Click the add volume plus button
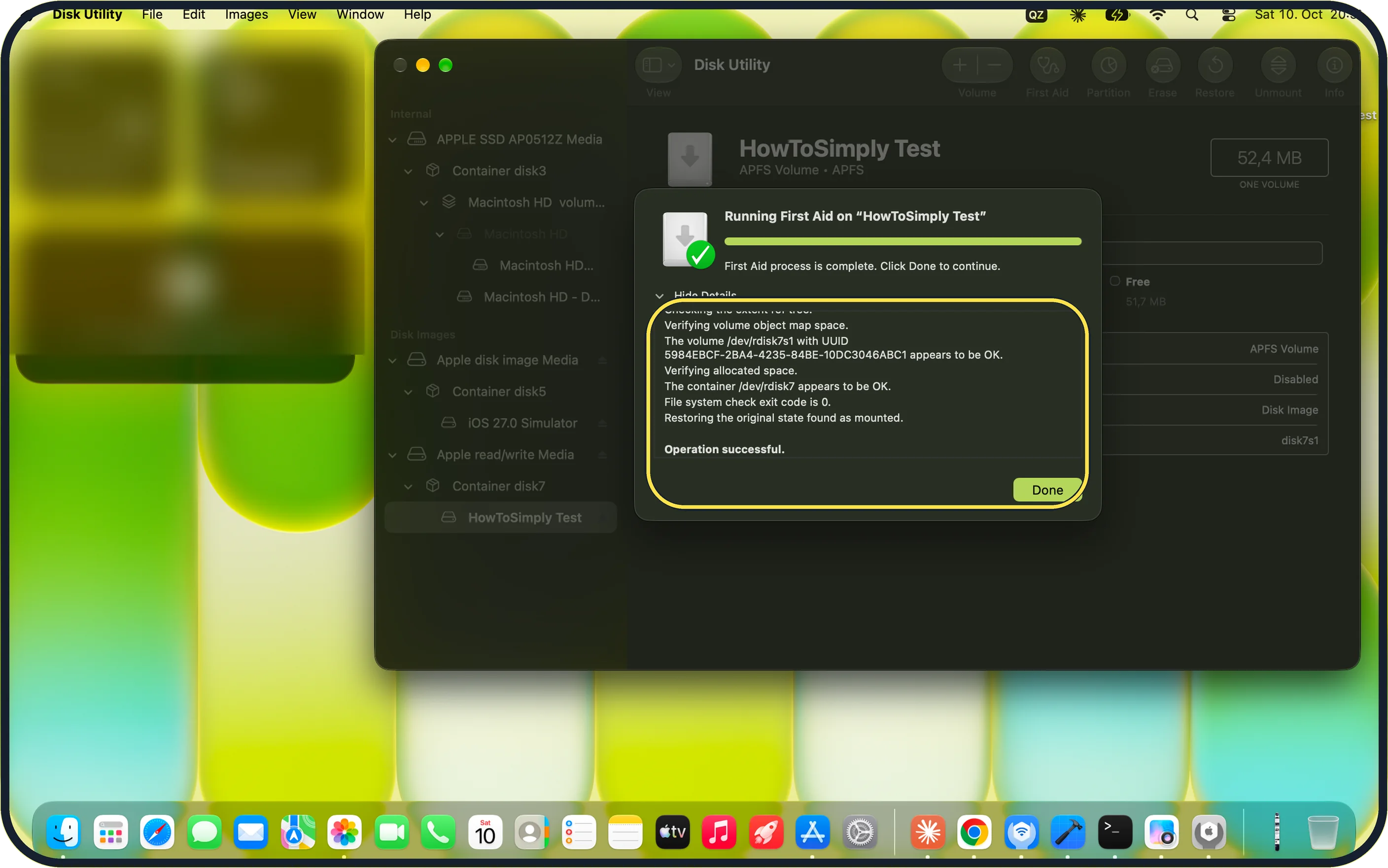This screenshot has width=1388, height=868. pyautogui.click(x=960, y=66)
